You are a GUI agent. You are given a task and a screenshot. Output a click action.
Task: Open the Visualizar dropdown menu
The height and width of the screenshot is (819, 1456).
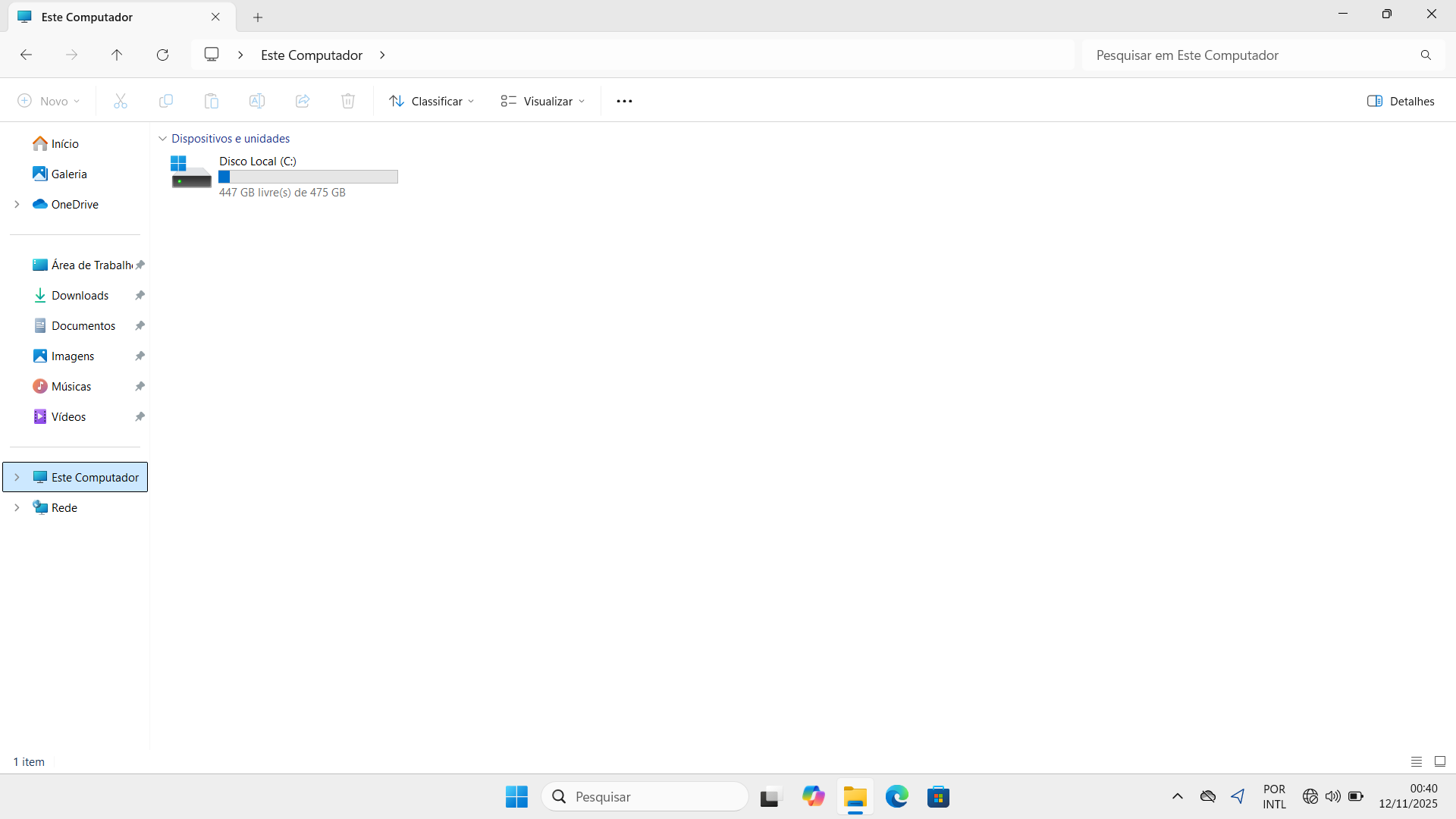coord(543,101)
